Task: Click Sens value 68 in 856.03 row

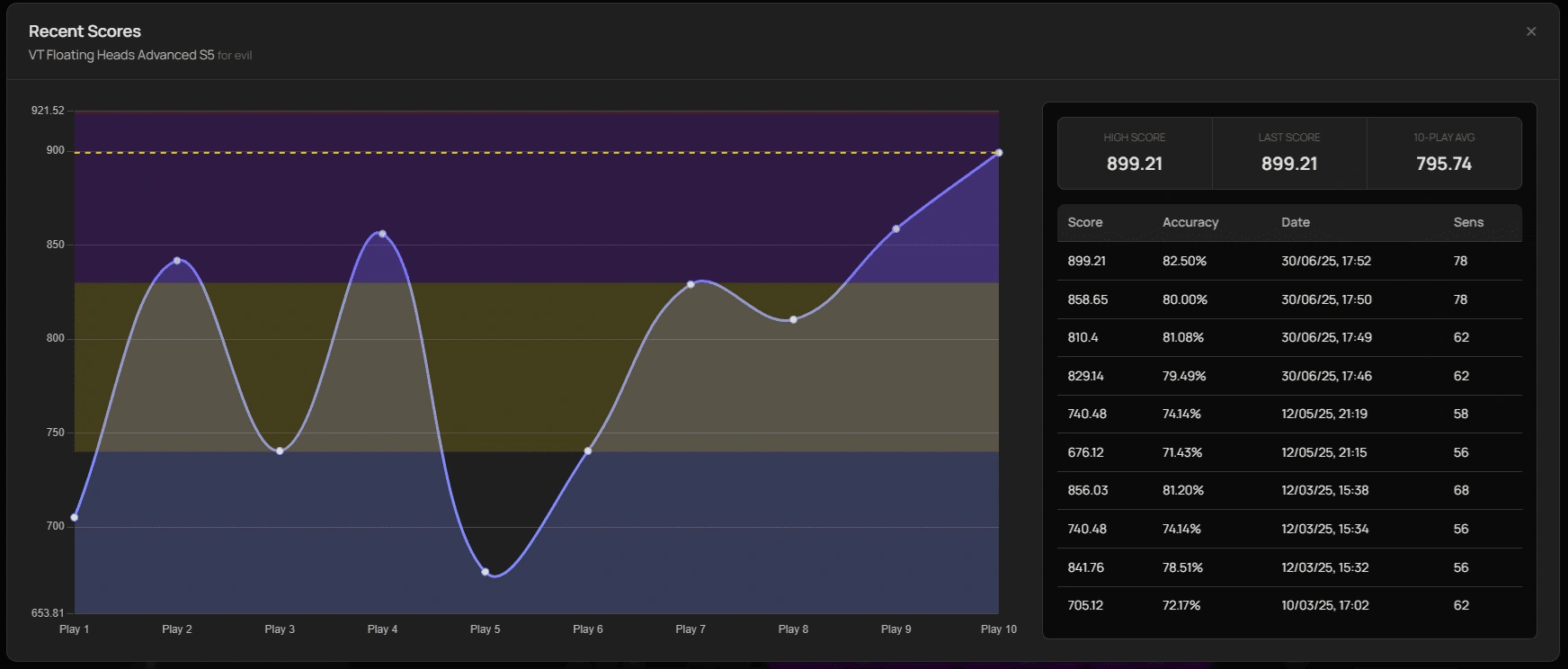Action: [1461, 490]
